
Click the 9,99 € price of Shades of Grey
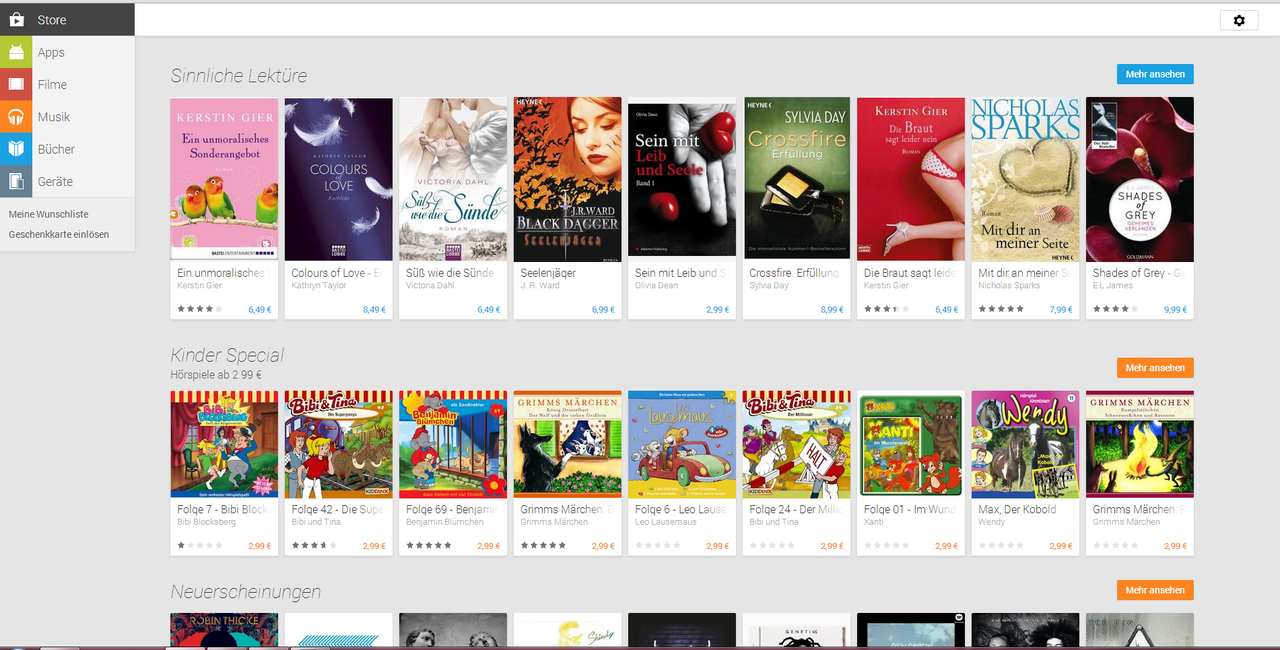tap(1176, 310)
